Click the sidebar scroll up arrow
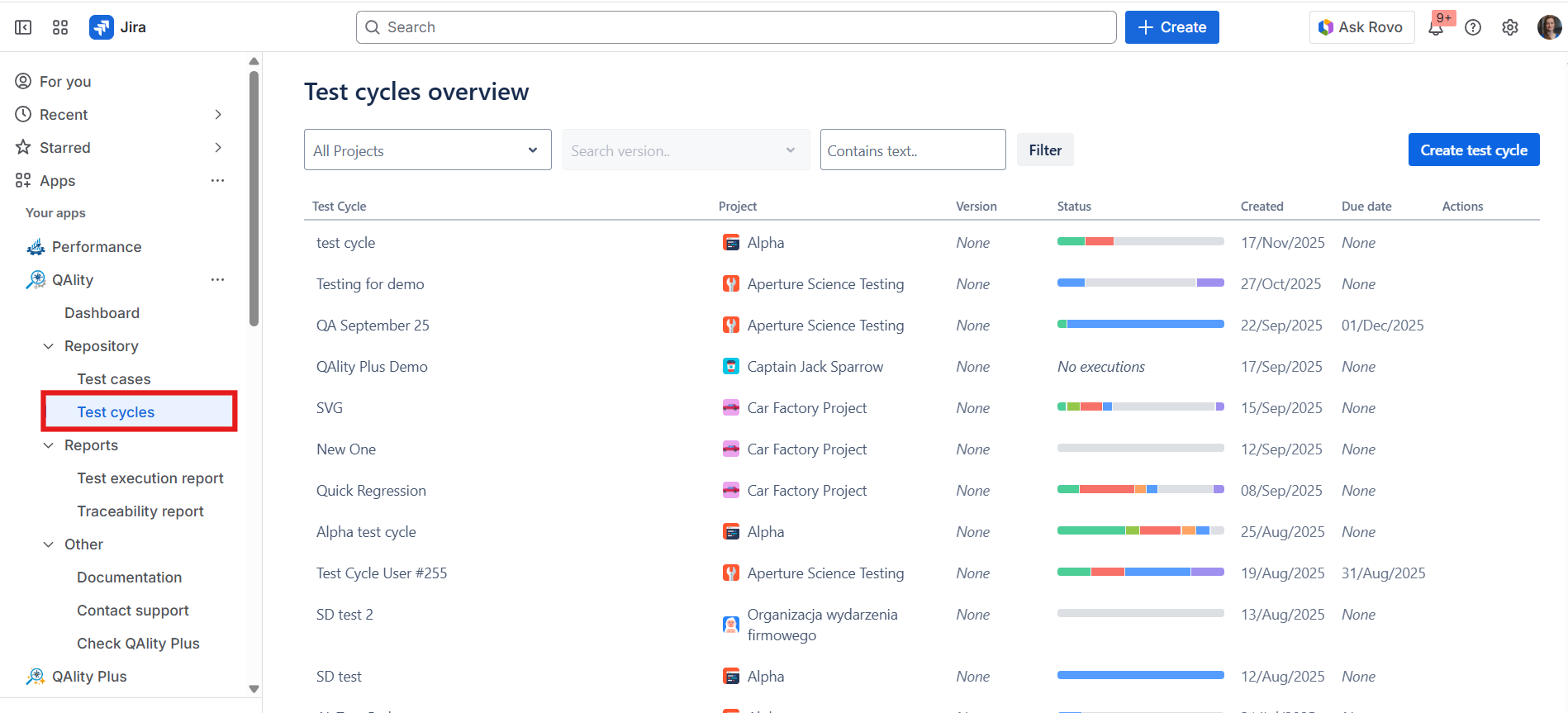This screenshot has height=713, width=1568. (x=254, y=61)
